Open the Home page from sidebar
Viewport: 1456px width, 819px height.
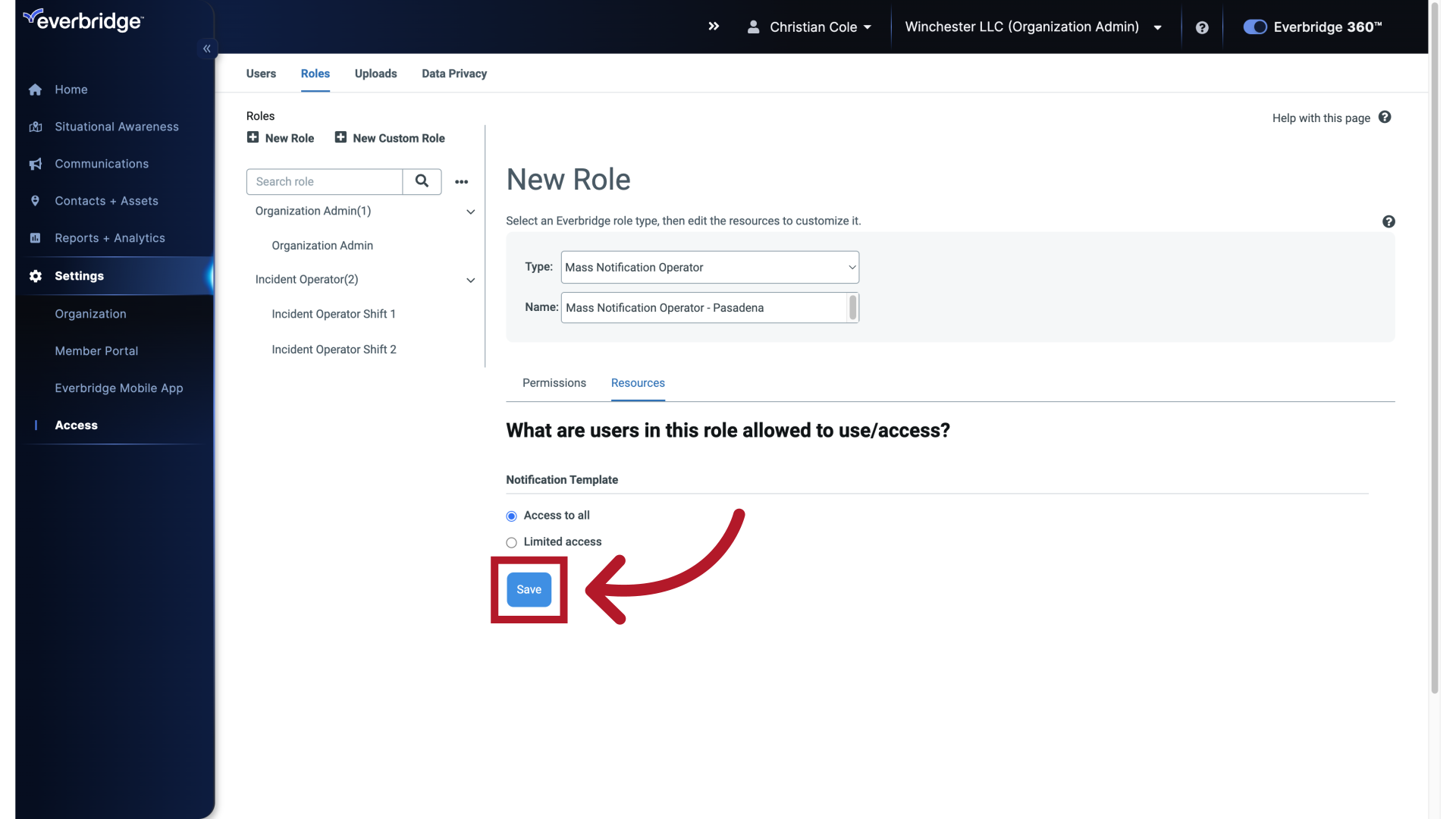click(x=71, y=89)
